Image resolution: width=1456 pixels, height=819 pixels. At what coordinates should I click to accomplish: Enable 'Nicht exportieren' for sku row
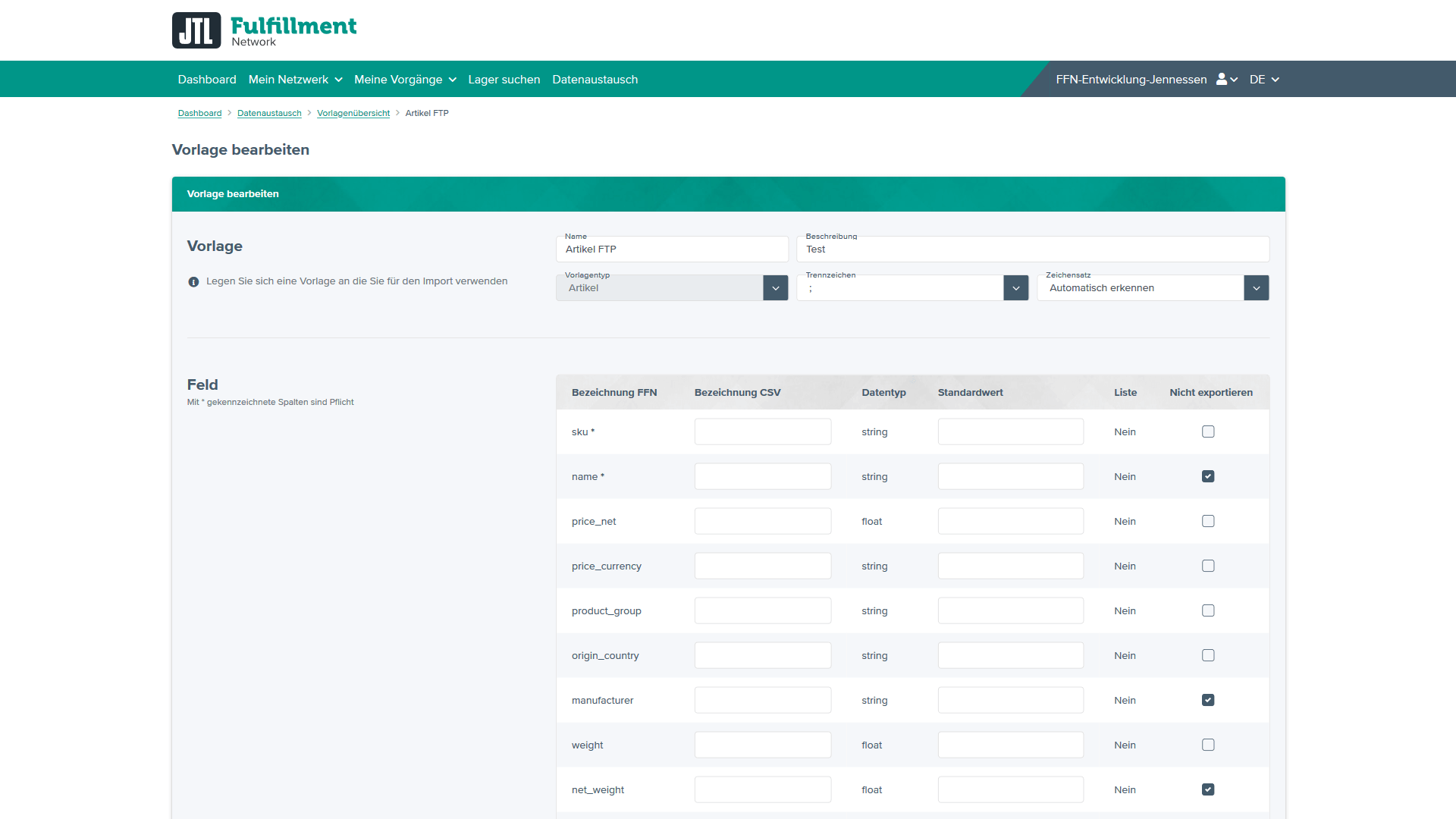1208,432
